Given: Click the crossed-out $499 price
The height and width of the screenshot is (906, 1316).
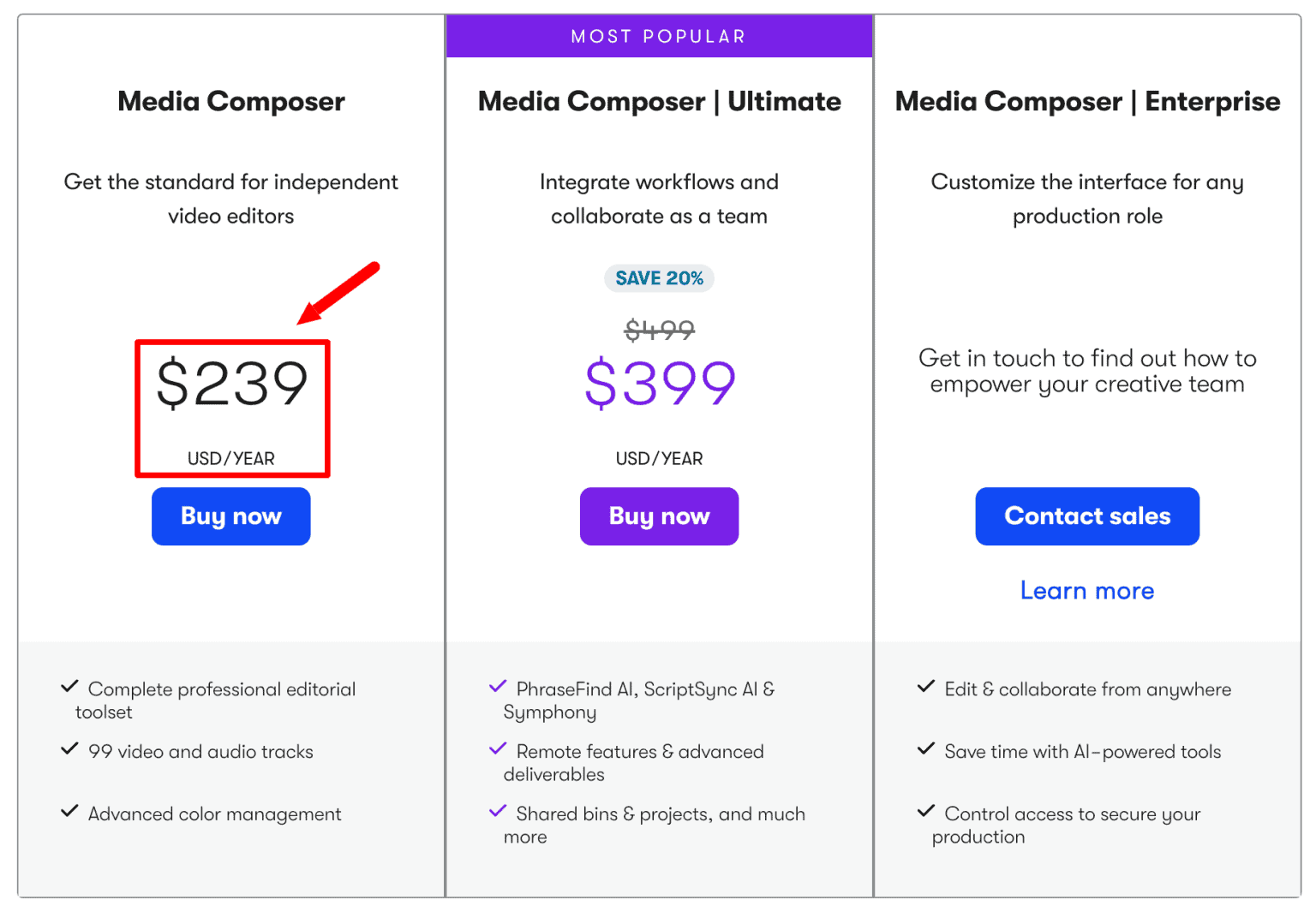Looking at the screenshot, I should click(x=659, y=331).
